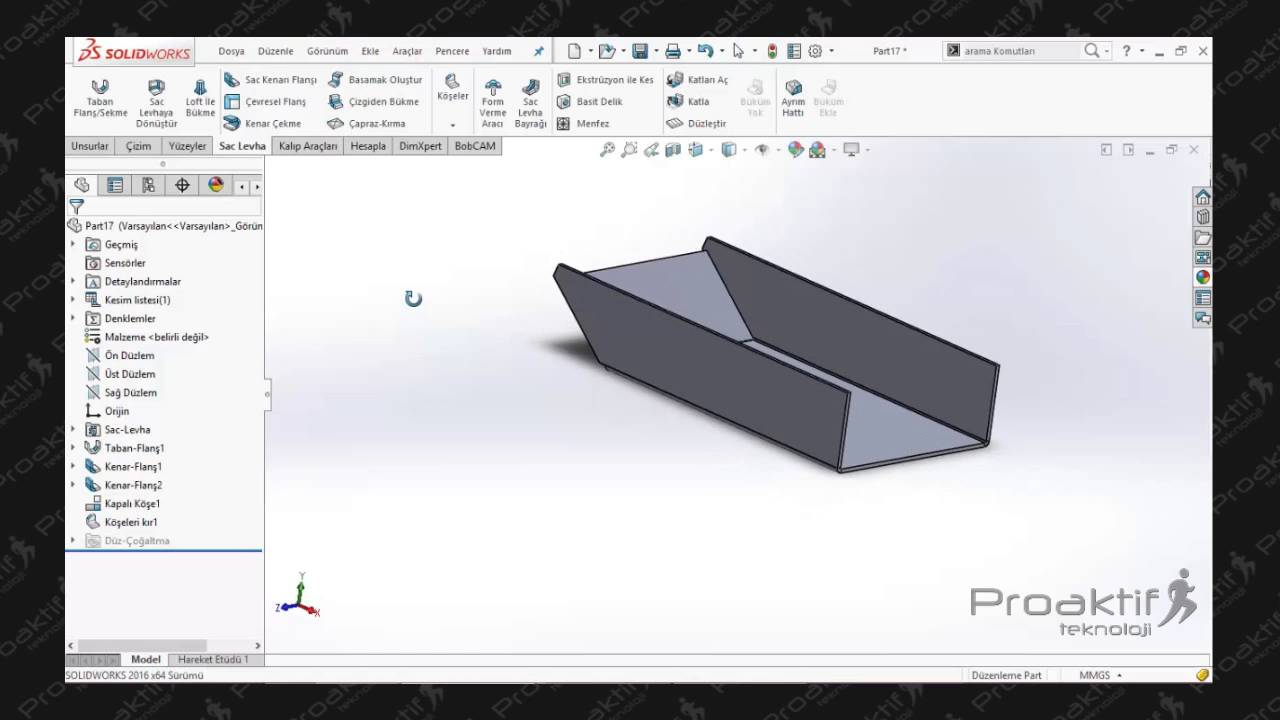Select the Ayırım Hattı tool
The image size is (1280, 720).
[x=793, y=99]
